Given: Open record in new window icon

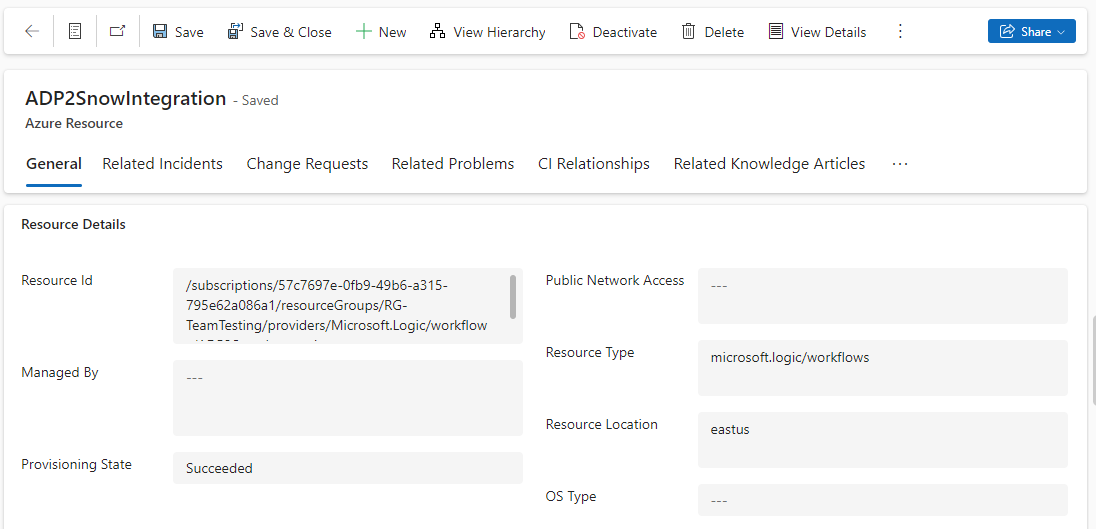Looking at the screenshot, I should click(118, 31).
